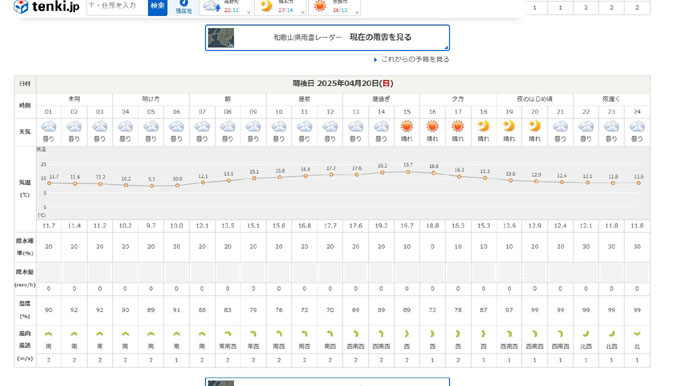Use the 現在地 current location icon
The width and height of the screenshot is (700, 386).
pos(184,6)
